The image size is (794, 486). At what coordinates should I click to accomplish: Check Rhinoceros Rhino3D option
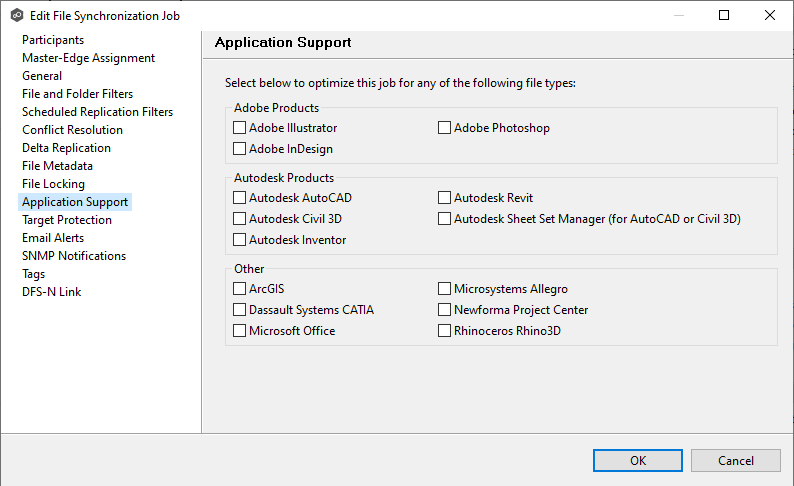point(445,331)
